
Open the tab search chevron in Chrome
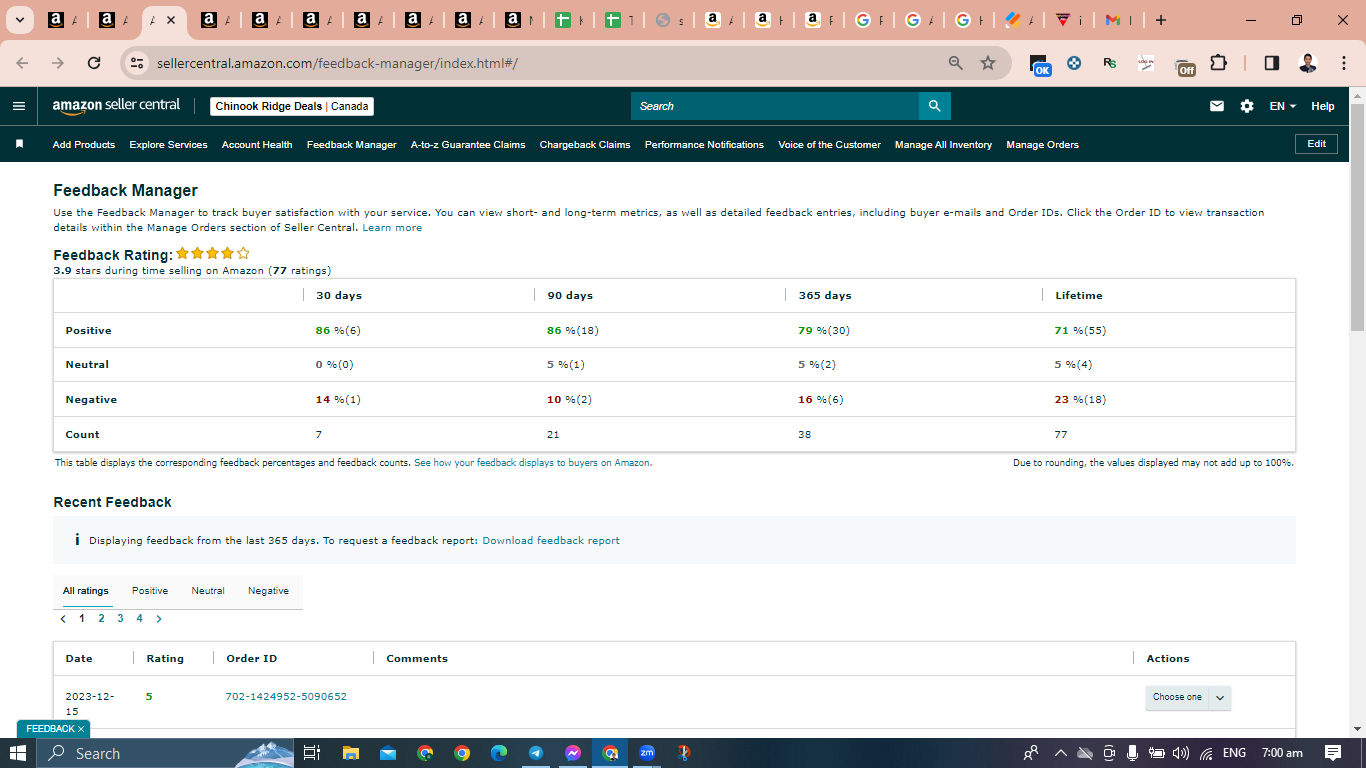19,20
